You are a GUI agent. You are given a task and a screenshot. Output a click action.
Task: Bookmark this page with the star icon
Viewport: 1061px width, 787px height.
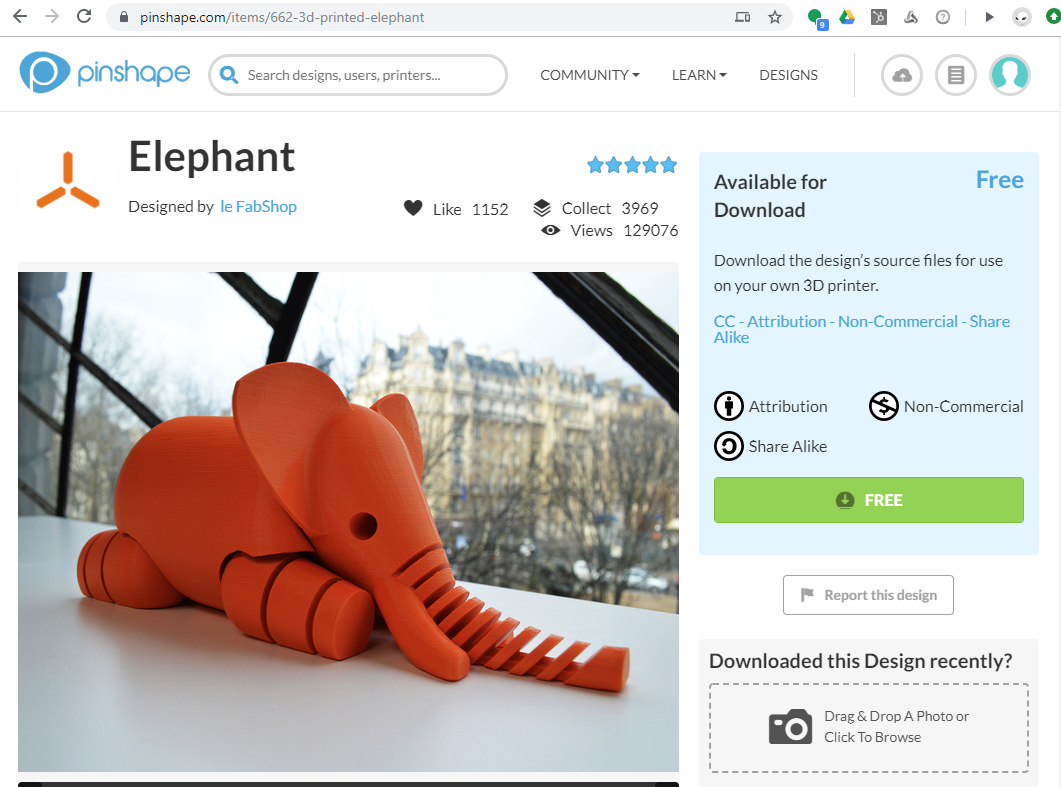(775, 17)
